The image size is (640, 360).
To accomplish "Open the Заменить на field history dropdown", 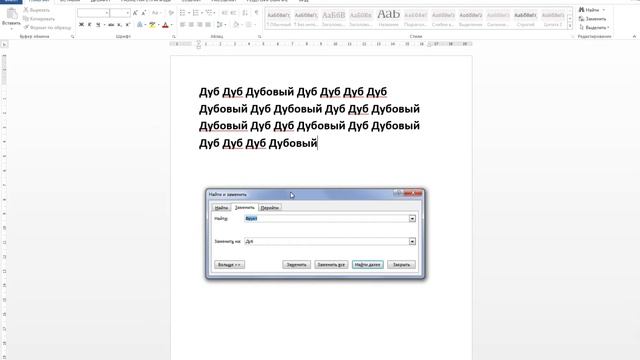I will point(412,241).
